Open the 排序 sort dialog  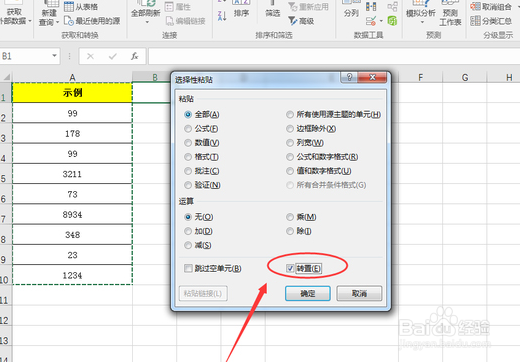click(x=241, y=9)
